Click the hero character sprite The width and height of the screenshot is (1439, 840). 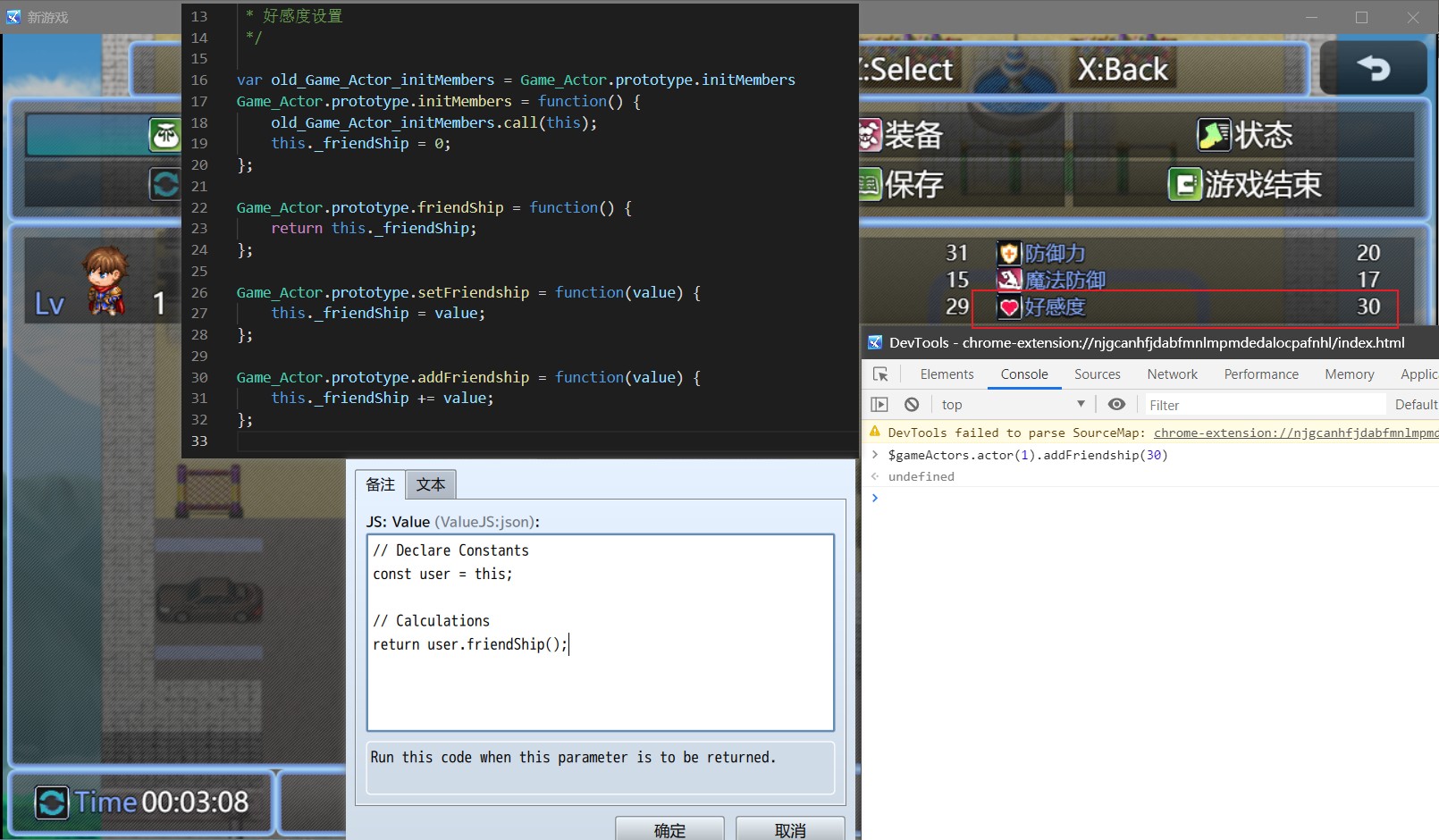(x=105, y=281)
